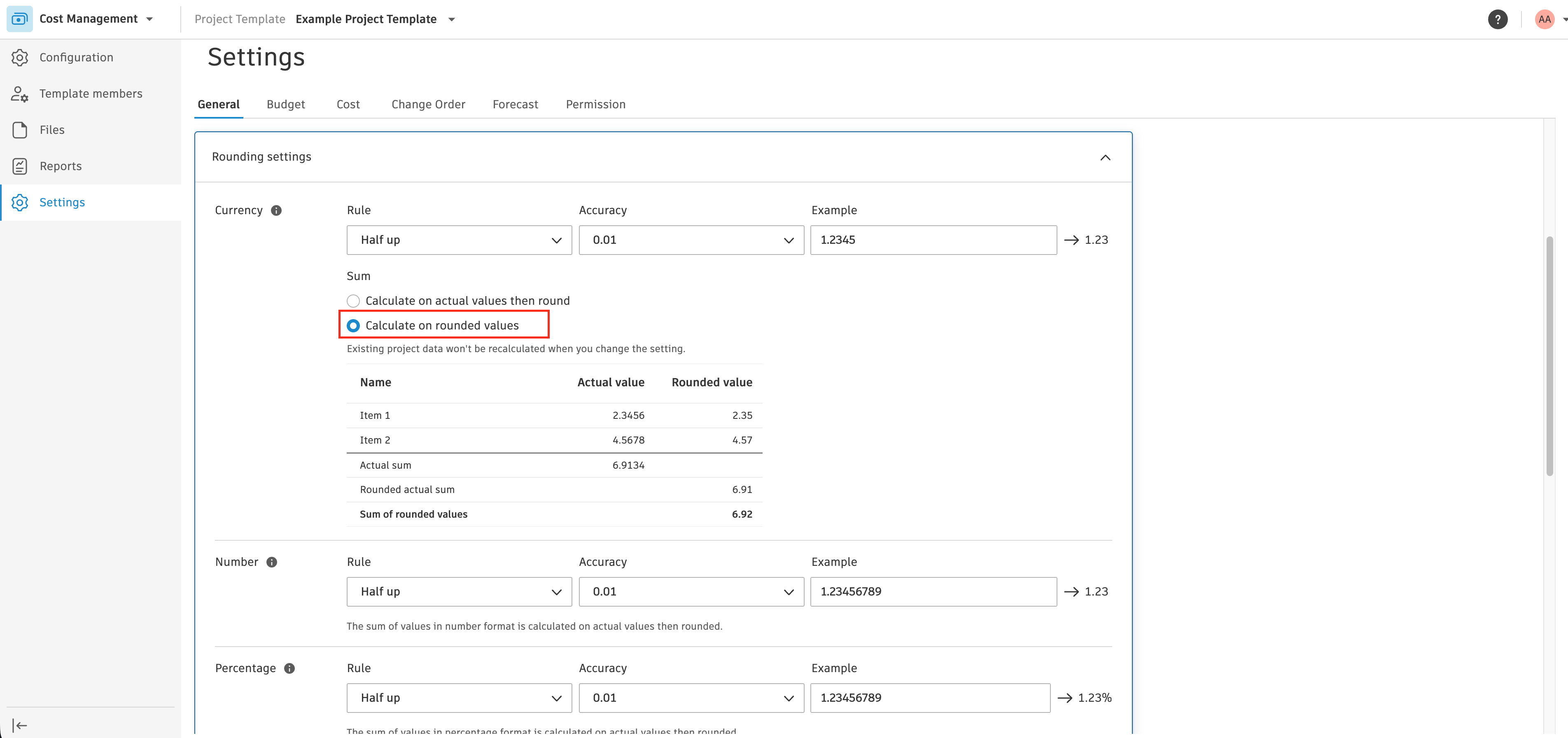Click the Currency info icon

276,211
